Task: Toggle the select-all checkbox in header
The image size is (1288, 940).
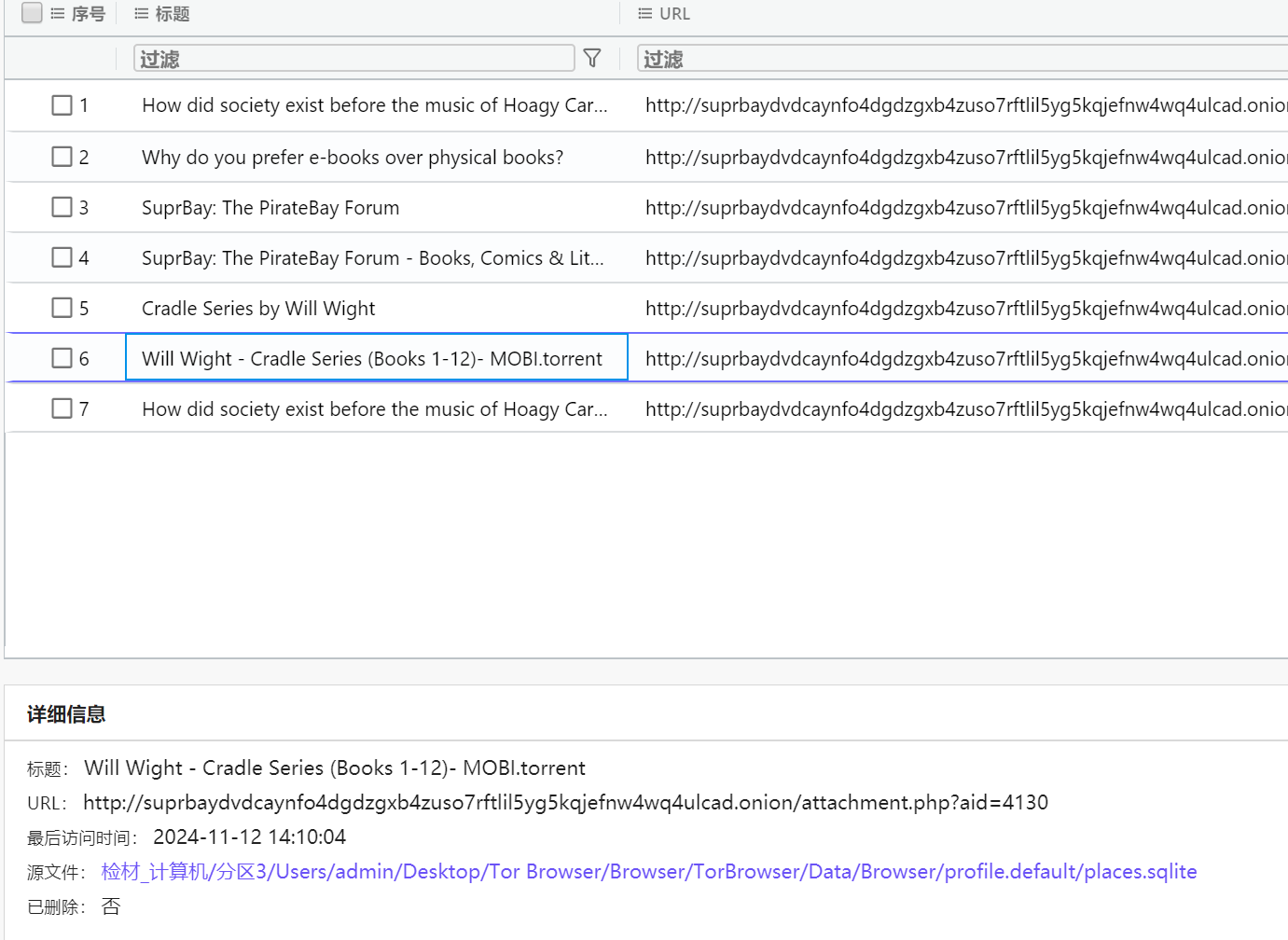Action: click(32, 13)
